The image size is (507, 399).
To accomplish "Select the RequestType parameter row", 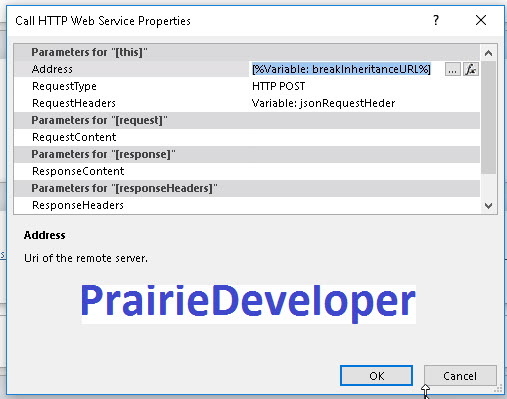I will point(247,86).
